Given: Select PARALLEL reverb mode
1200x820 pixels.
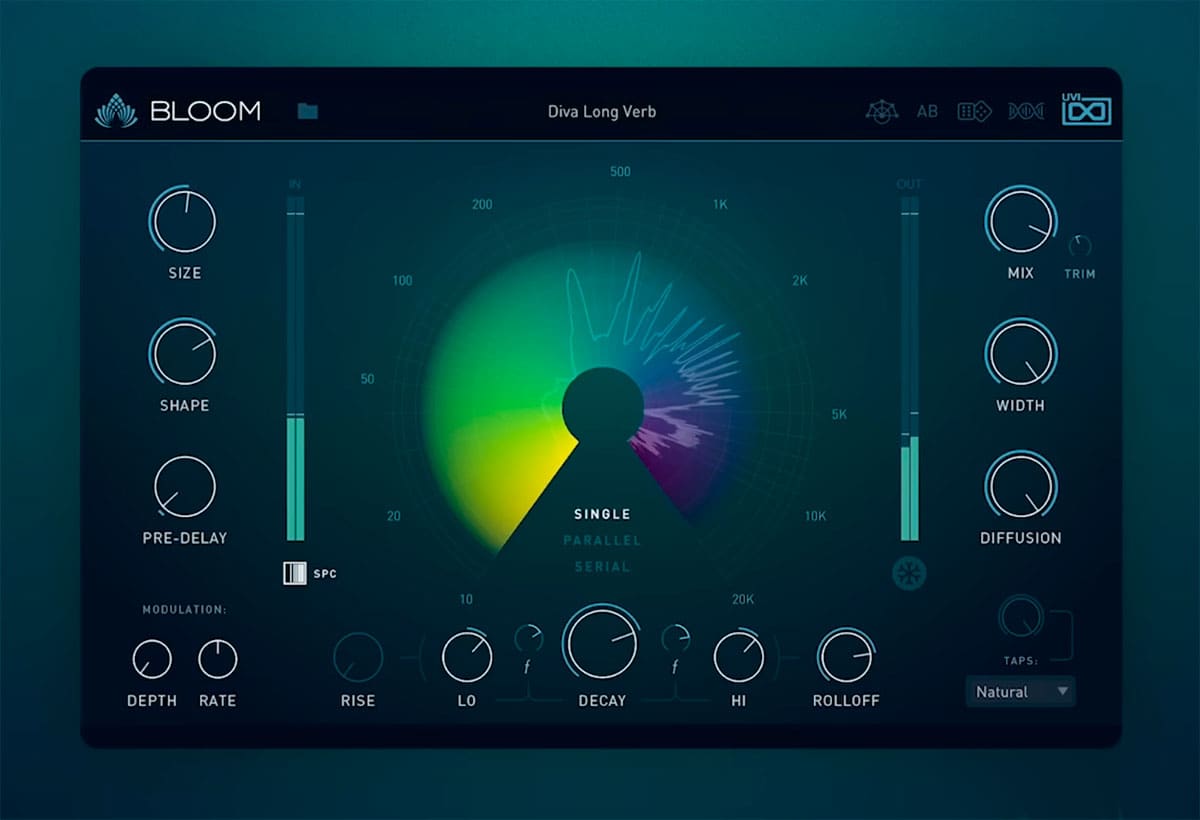Looking at the screenshot, I should tap(602, 540).
